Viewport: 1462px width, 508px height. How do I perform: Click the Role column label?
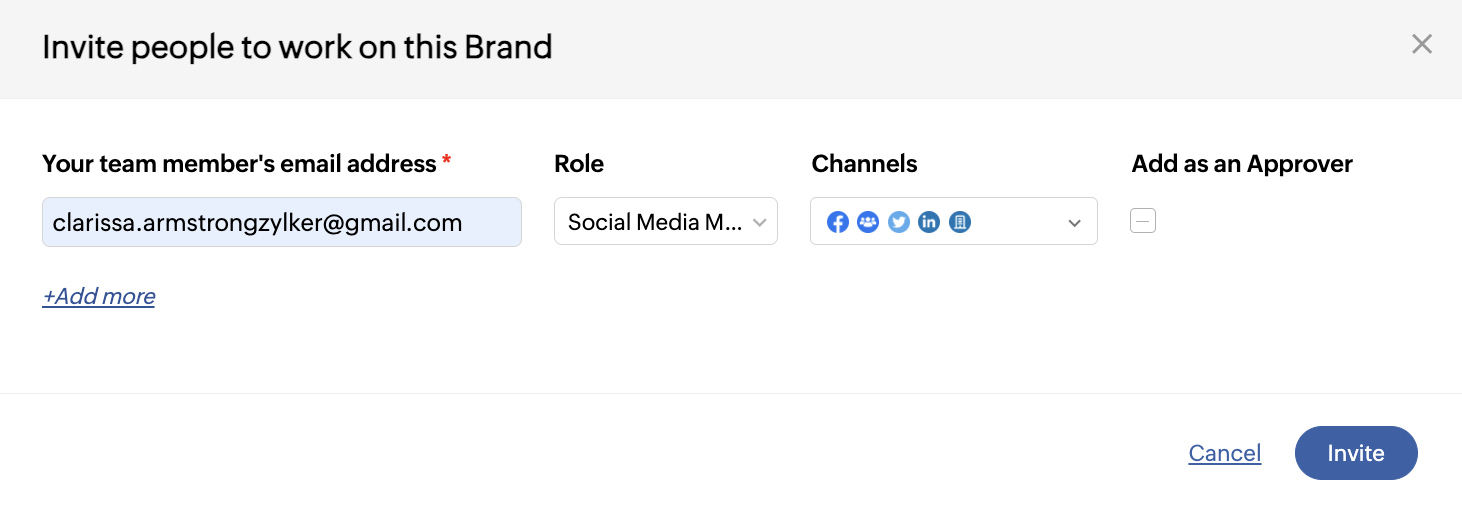coord(579,164)
